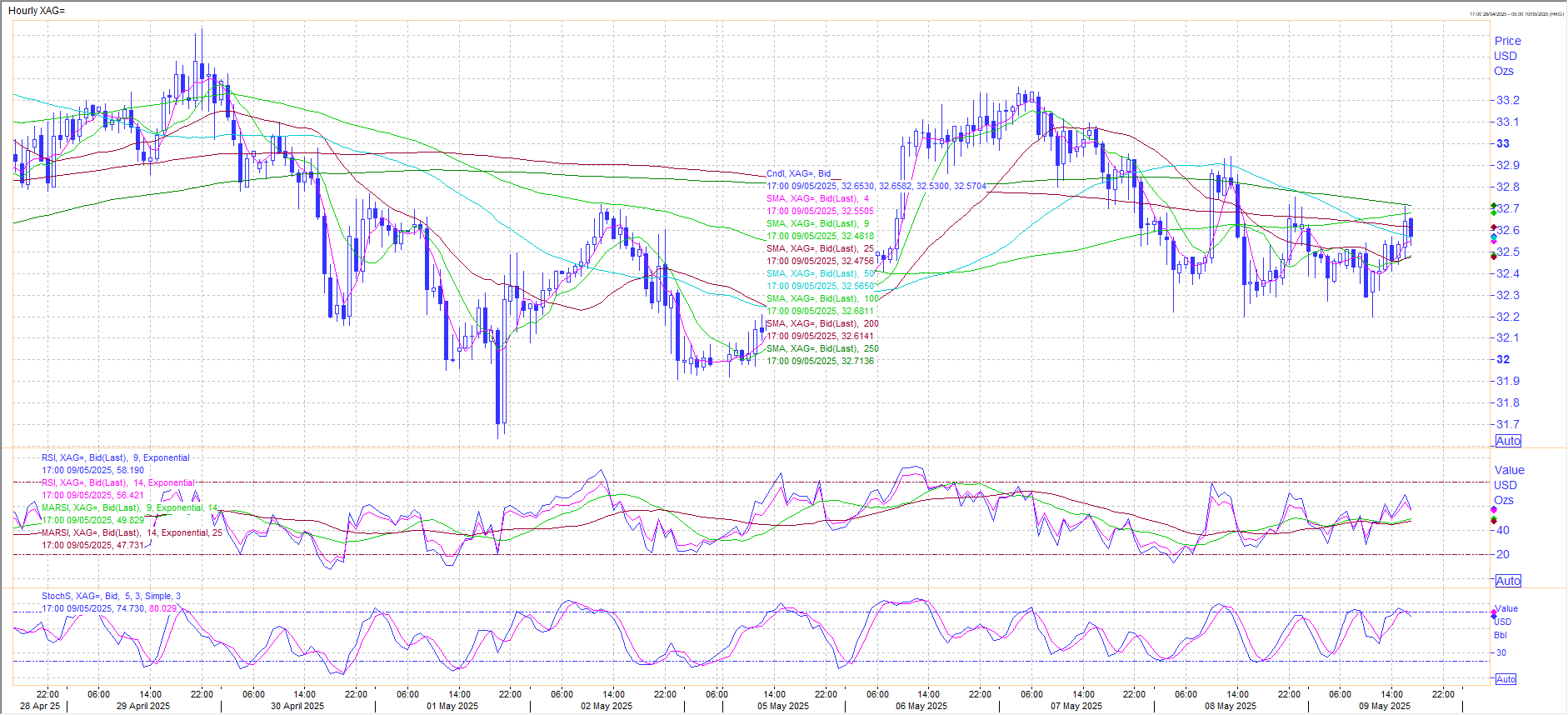
Task: Select the Hourly XAG= chart title
Action: click(37, 11)
